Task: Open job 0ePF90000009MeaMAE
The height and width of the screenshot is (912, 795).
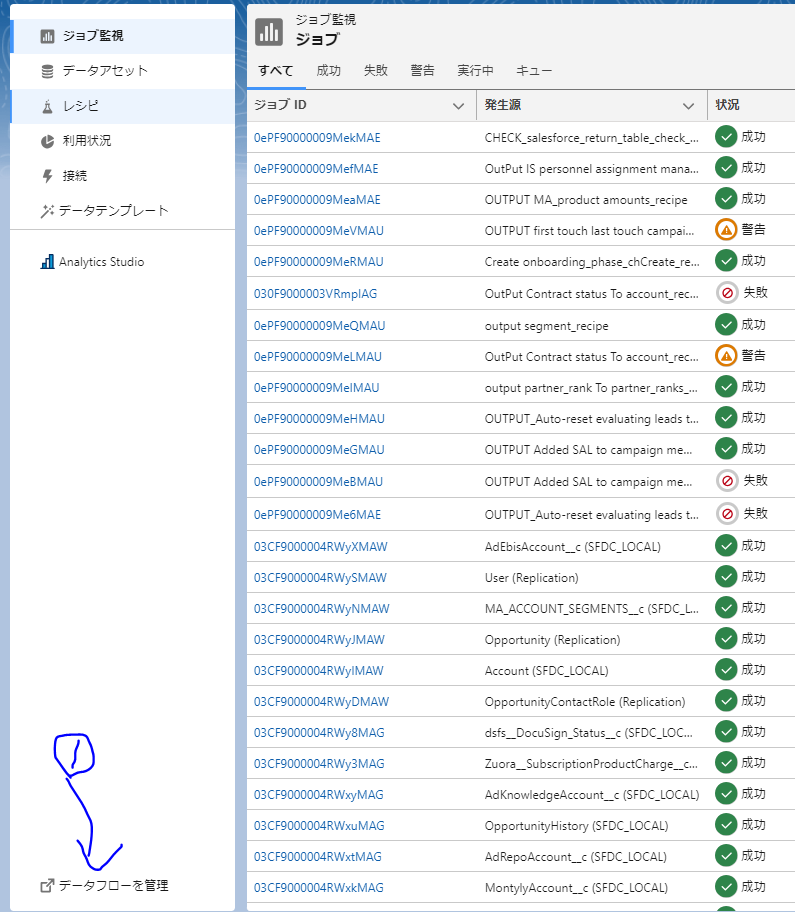Action: [317, 200]
